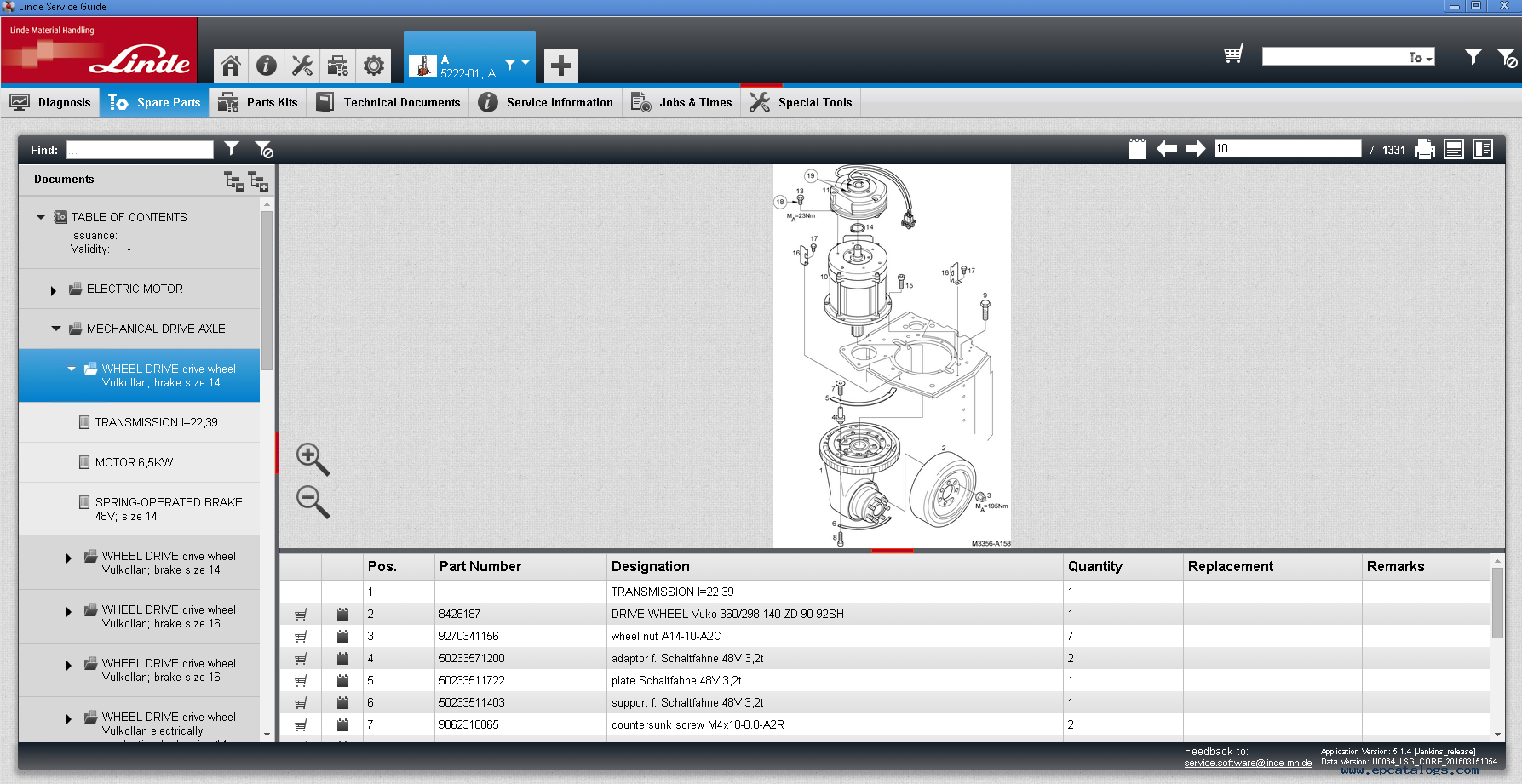Expand the ELECTRIC MOTOR section
The height and width of the screenshot is (784, 1522).
click(x=53, y=289)
